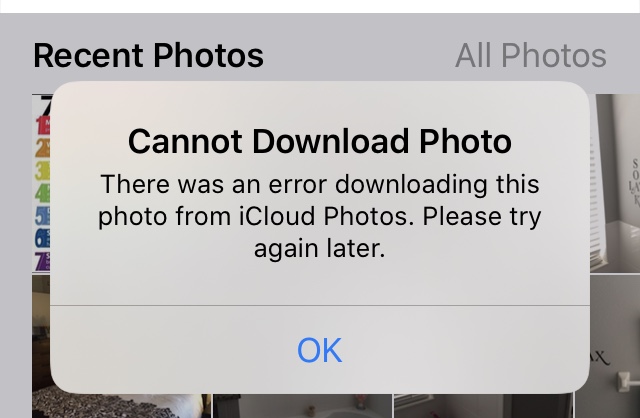640x418 pixels.
Task: Click the "There was an error downloading" line
Action: [x=320, y=184]
